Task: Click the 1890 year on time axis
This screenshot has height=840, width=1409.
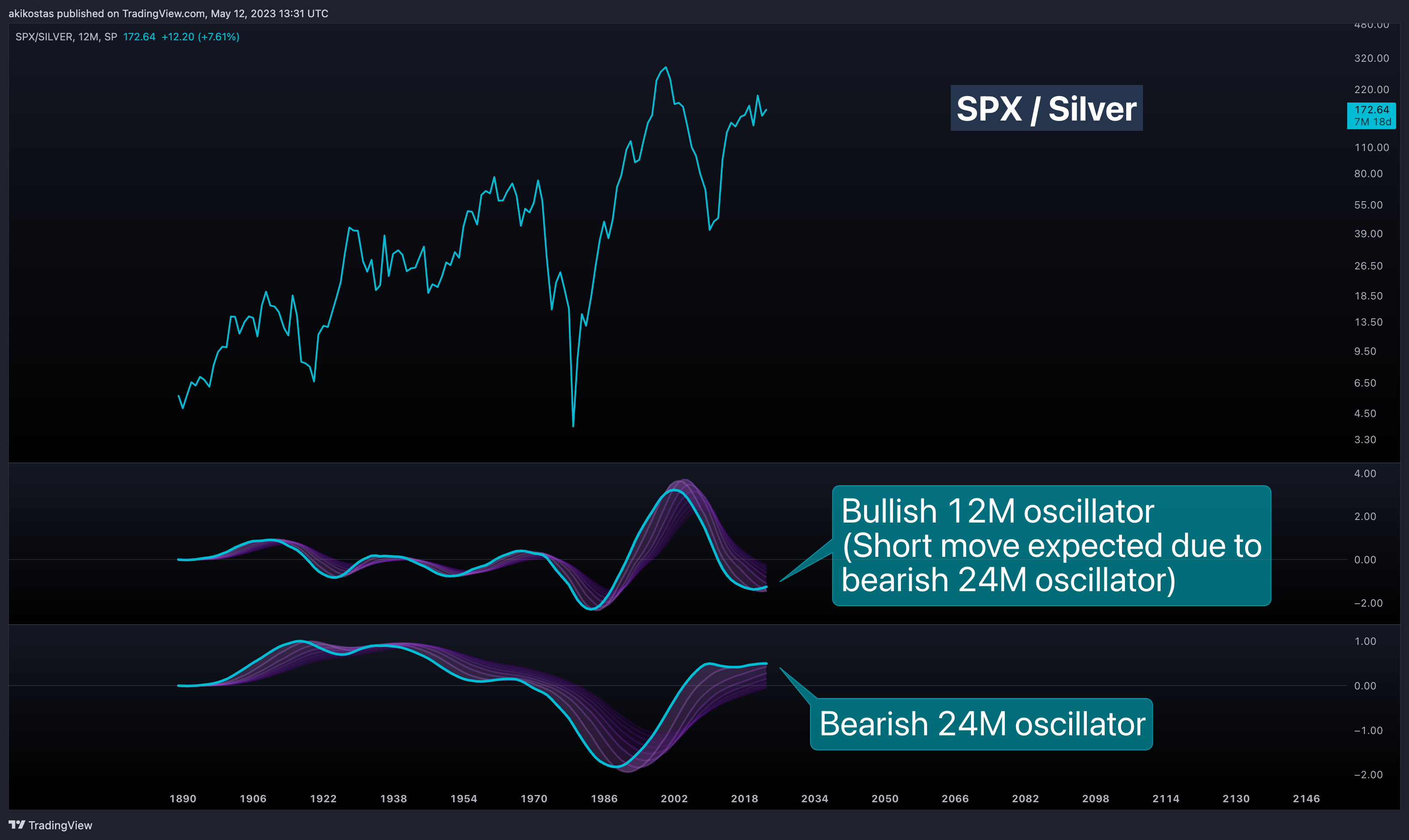Action: 183,799
